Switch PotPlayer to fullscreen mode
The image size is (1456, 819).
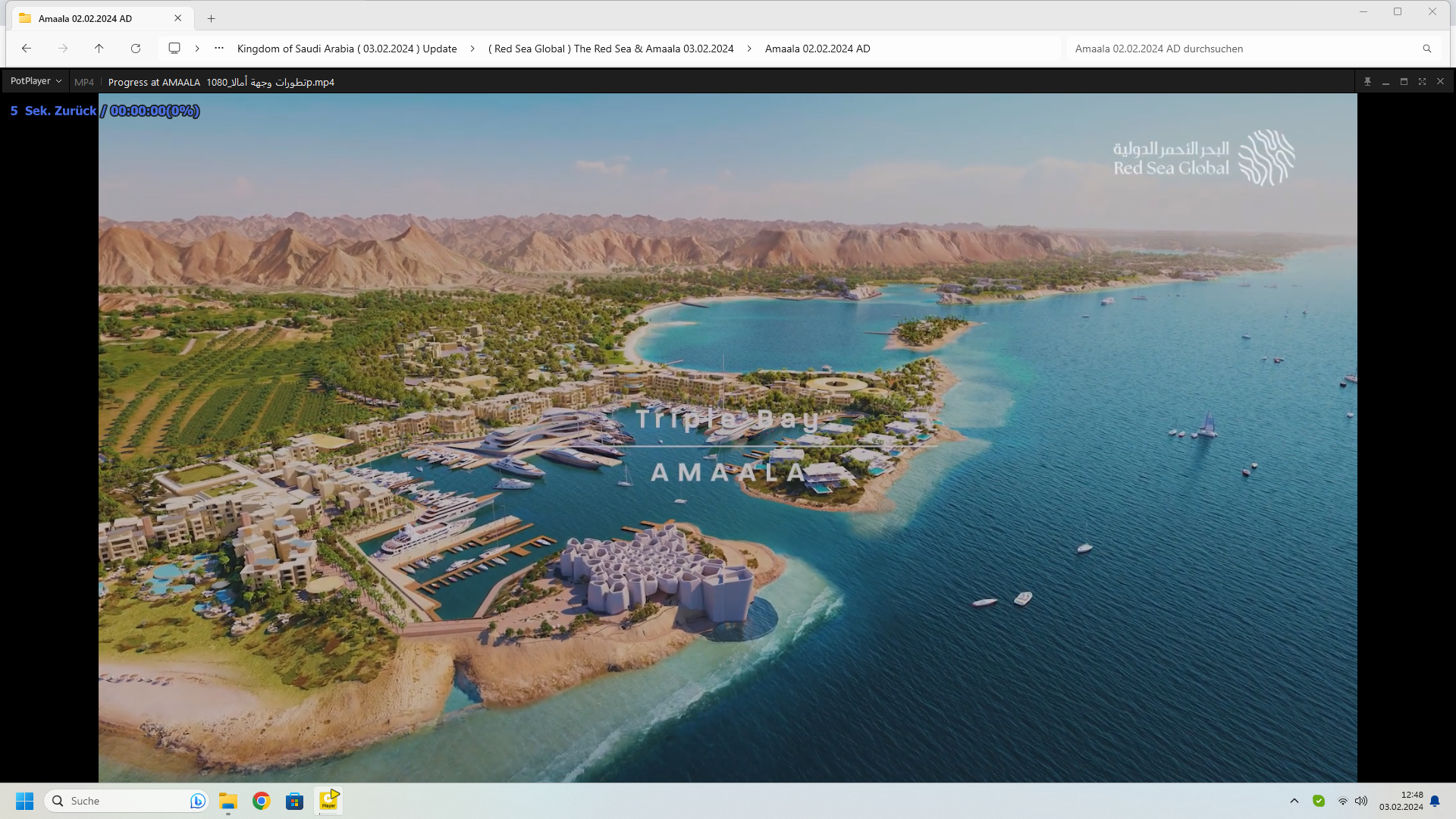click(x=1422, y=81)
